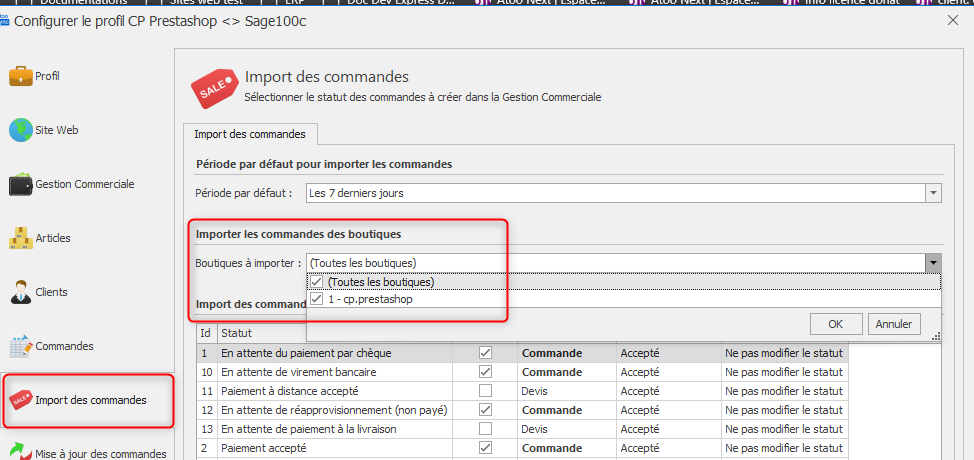The height and width of the screenshot is (460, 974).
Task: Enable checkbox for En attente de paiement à la livraison
Action: [x=486, y=429]
